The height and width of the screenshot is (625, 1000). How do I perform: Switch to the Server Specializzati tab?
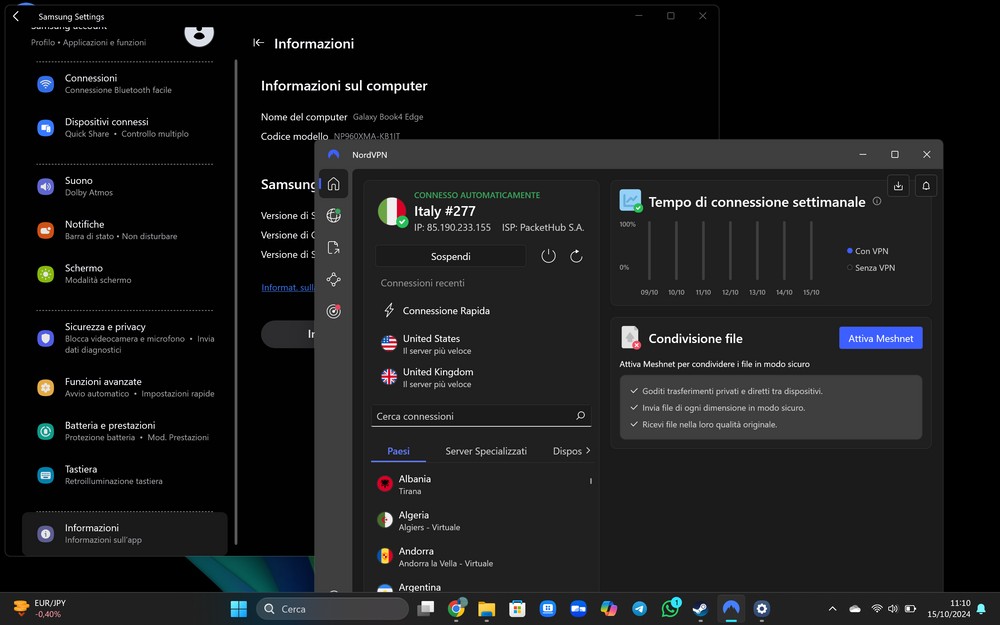(x=486, y=451)
